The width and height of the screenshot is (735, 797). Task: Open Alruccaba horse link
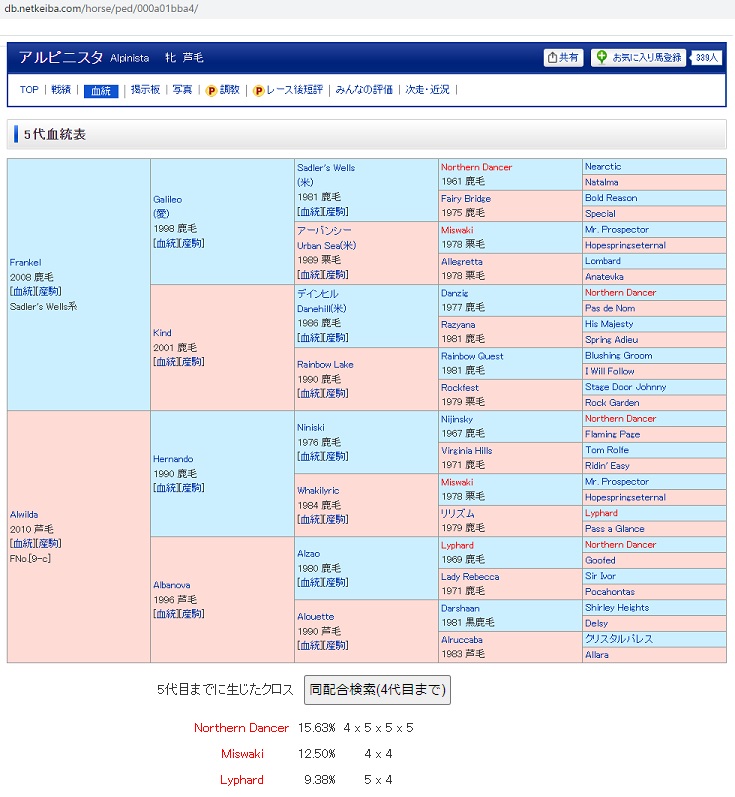point(462,640)
